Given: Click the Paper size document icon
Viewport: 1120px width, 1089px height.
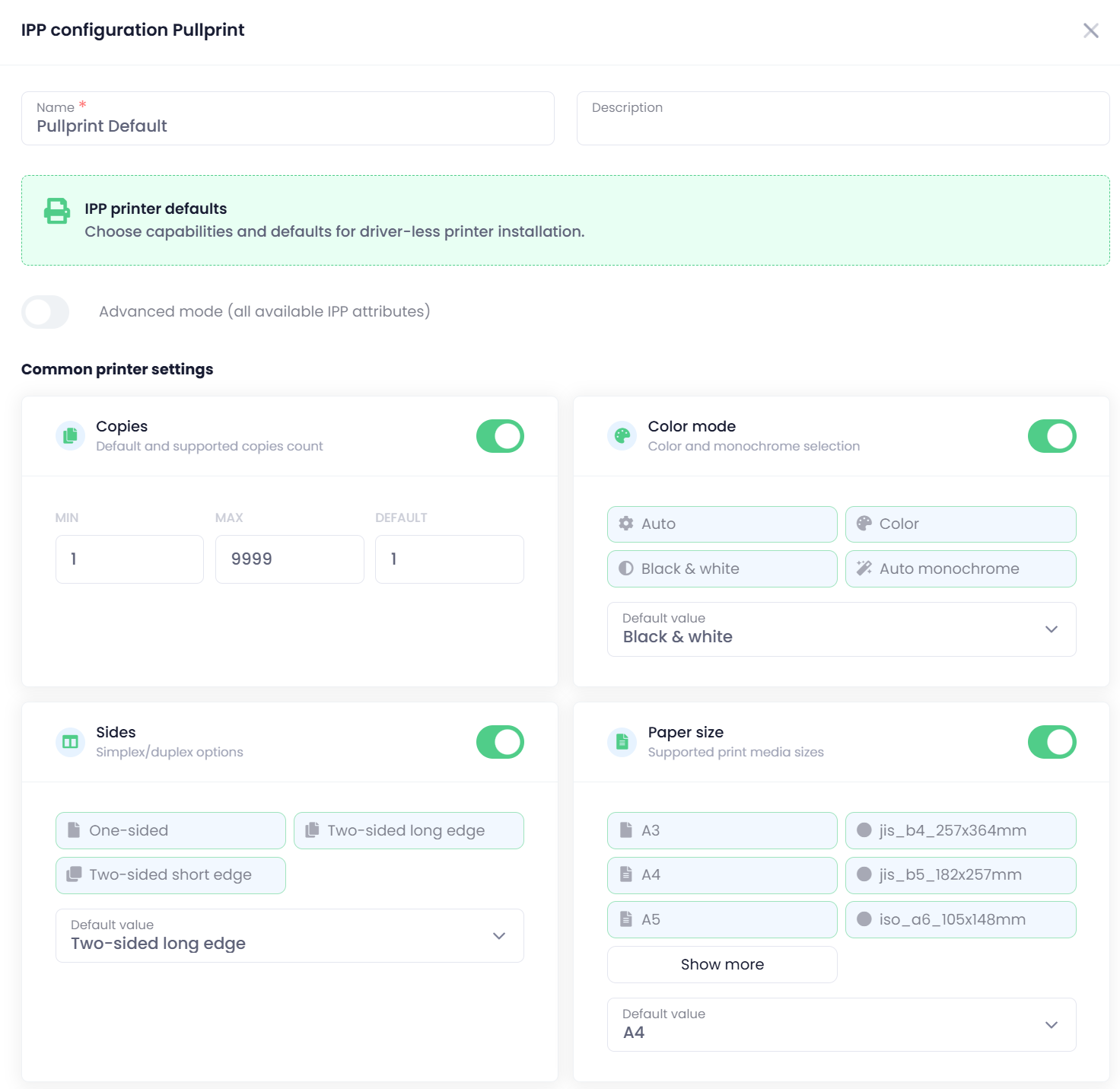Looking at the screenshot, I should 622,742.
